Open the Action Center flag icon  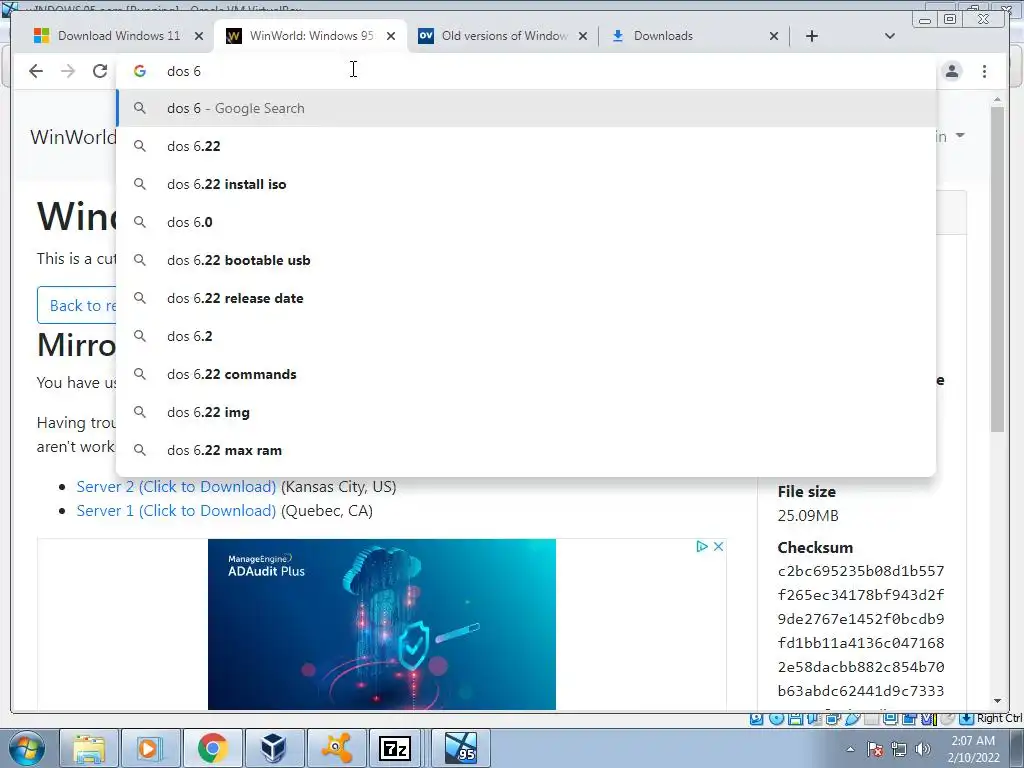pyautogui.click(x=875, y=749)
